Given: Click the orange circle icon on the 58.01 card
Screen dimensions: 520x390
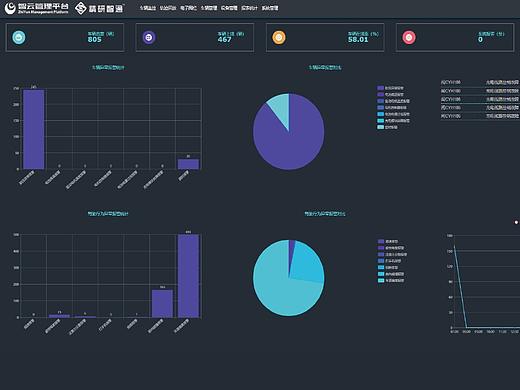Looking at the screenshot, I should (279, 37).
